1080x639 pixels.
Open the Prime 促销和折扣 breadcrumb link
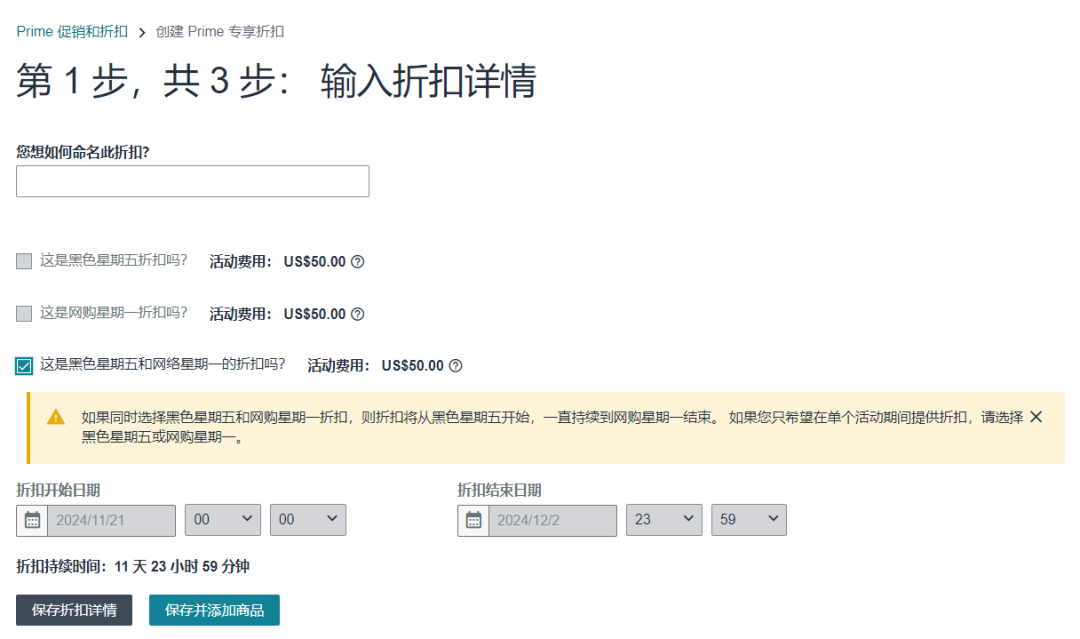[x=72, y=32]
